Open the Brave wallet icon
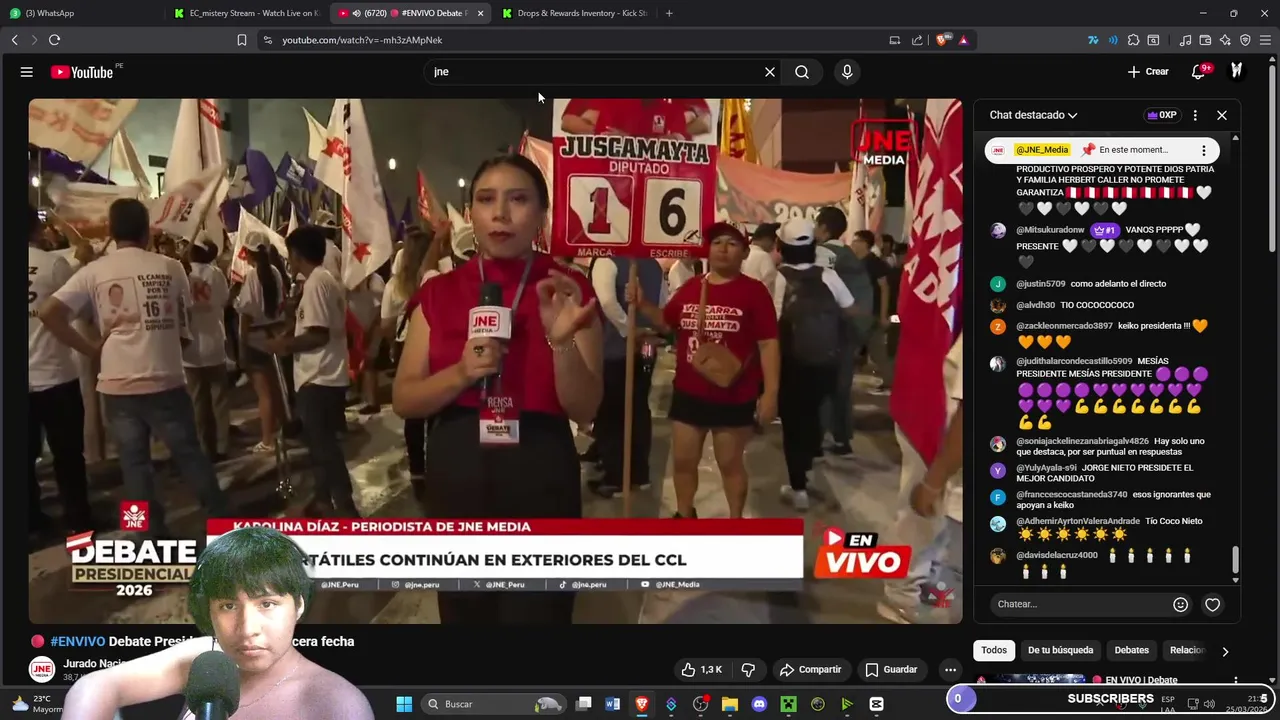Screen dimensions: 1280x720 point(1205,40)
